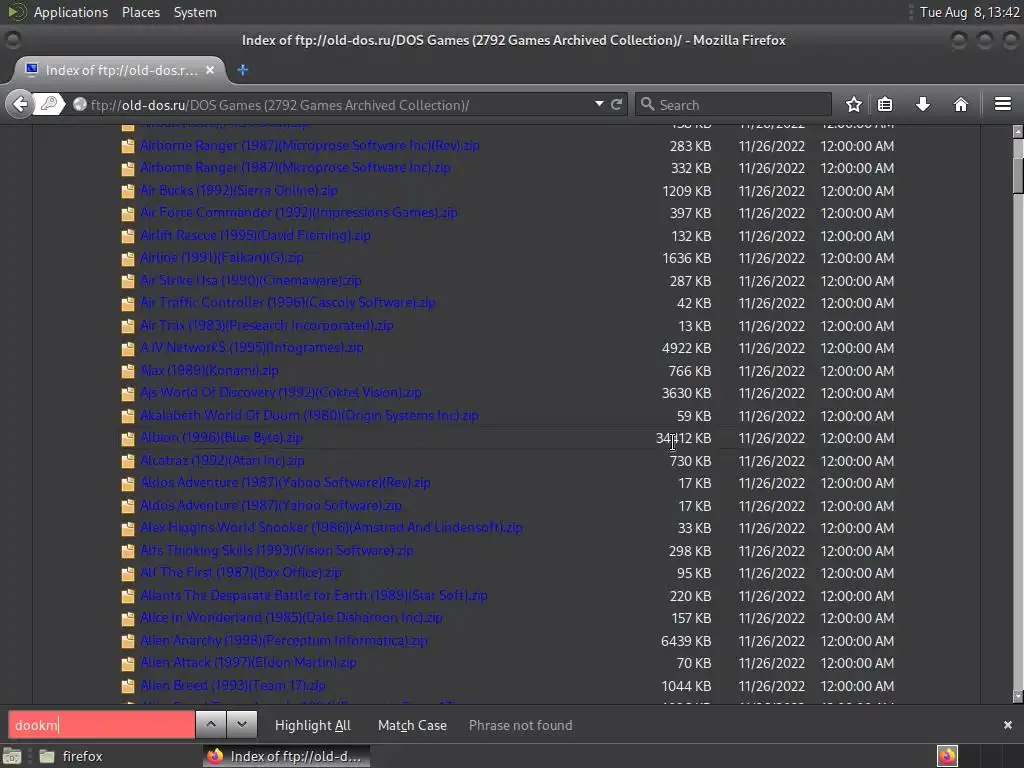Click the 1636 KB size cell

(686, 258)
